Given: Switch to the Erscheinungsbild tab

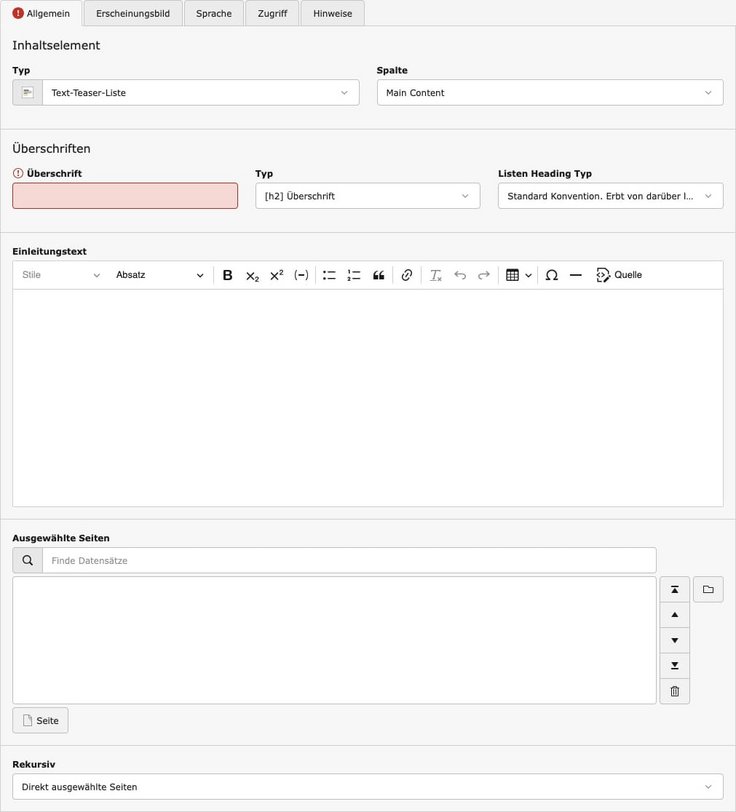Looking at the screenshot, I should (133, 14).
